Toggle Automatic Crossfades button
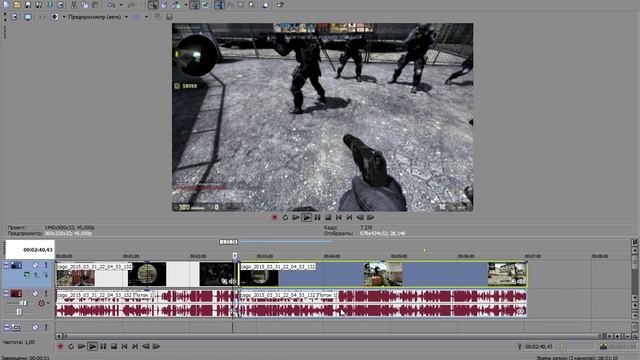This screenshot has width=640, height=360. (x=164, y=5)
